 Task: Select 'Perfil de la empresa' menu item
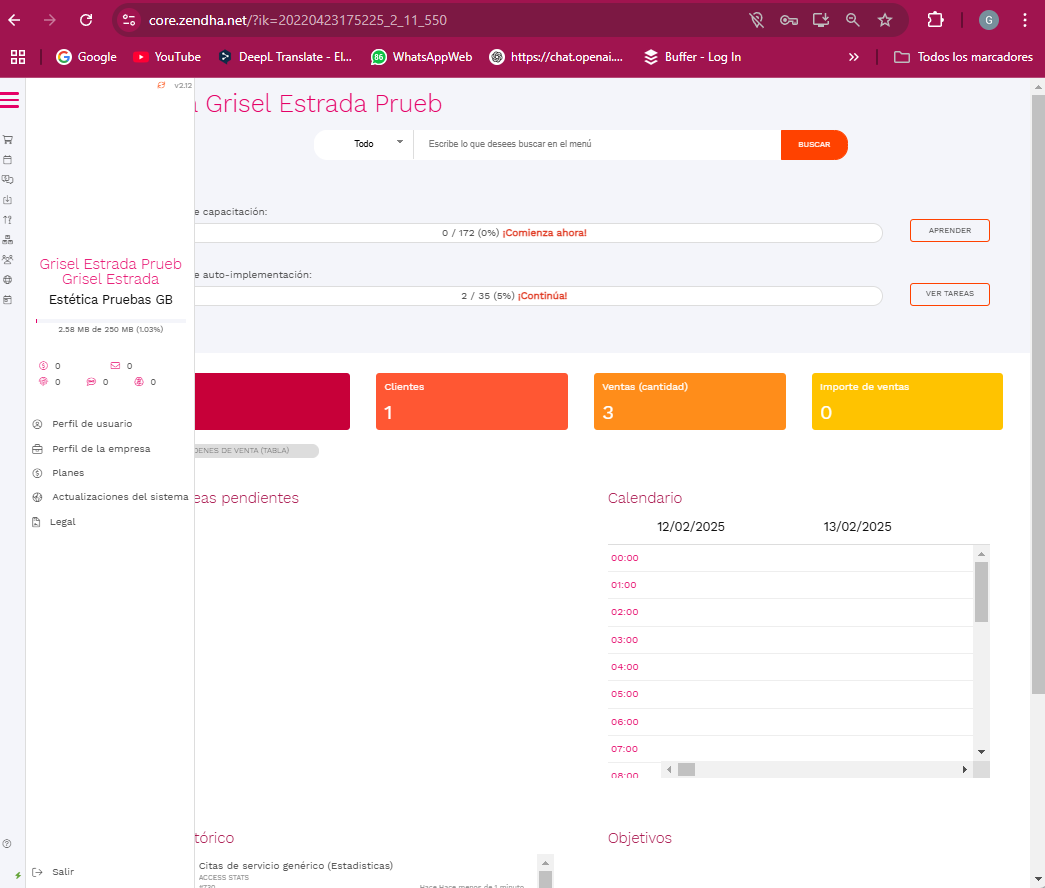tap(101, 449)
